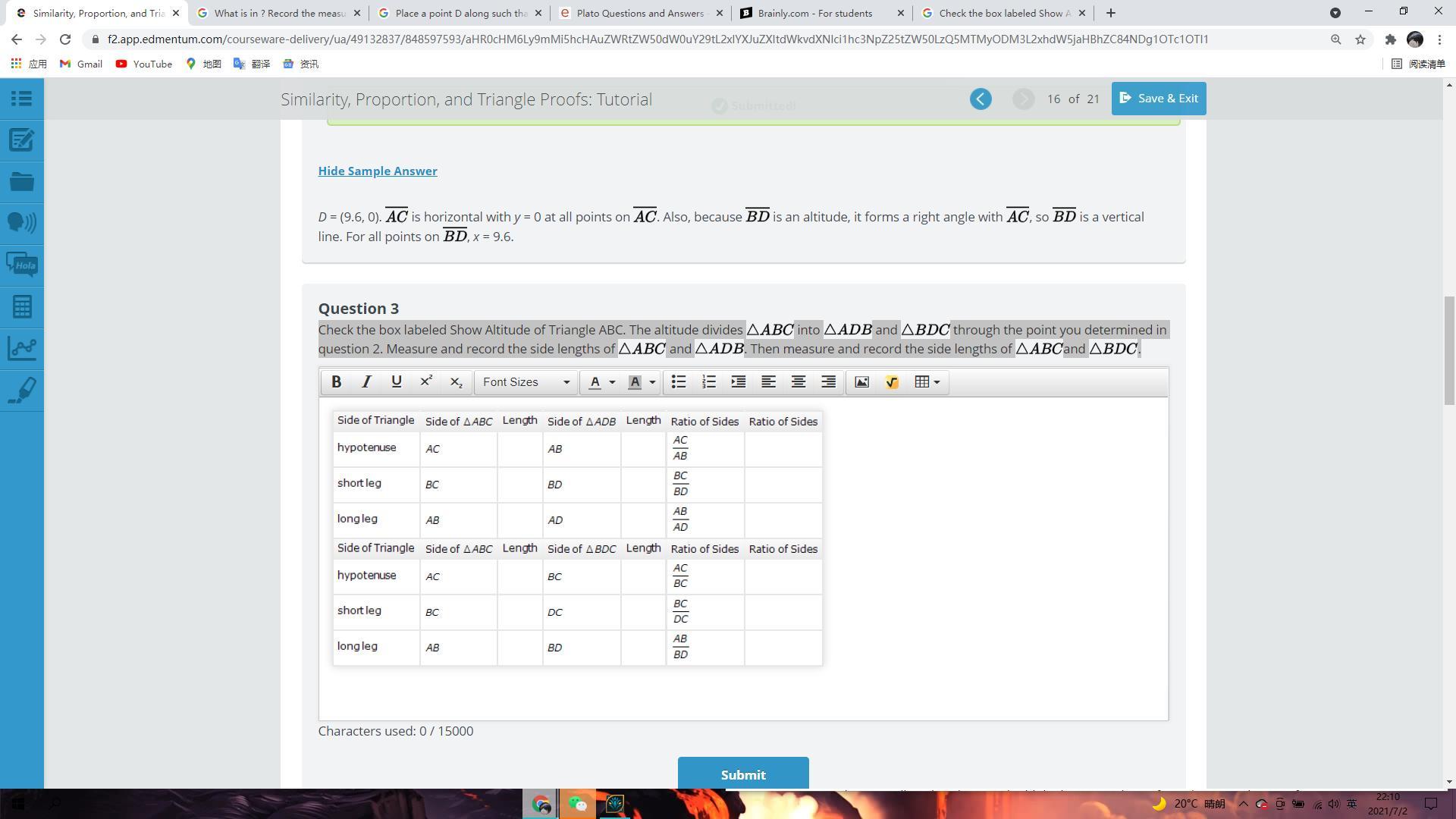Click the Hide Sample Answer link
The width and height of the screenshot is (1456, 819).
(x=378, y=171)
